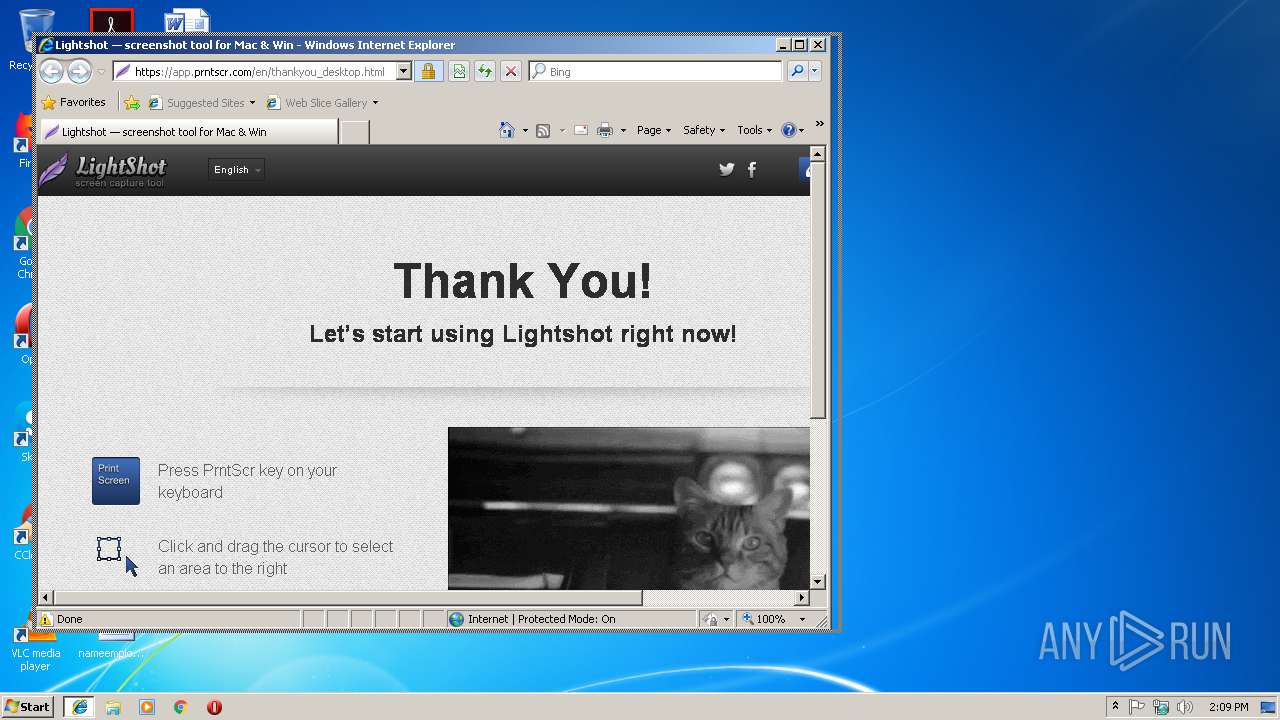Open Windows Explorer from the taskbar

[x=113, y=707]
